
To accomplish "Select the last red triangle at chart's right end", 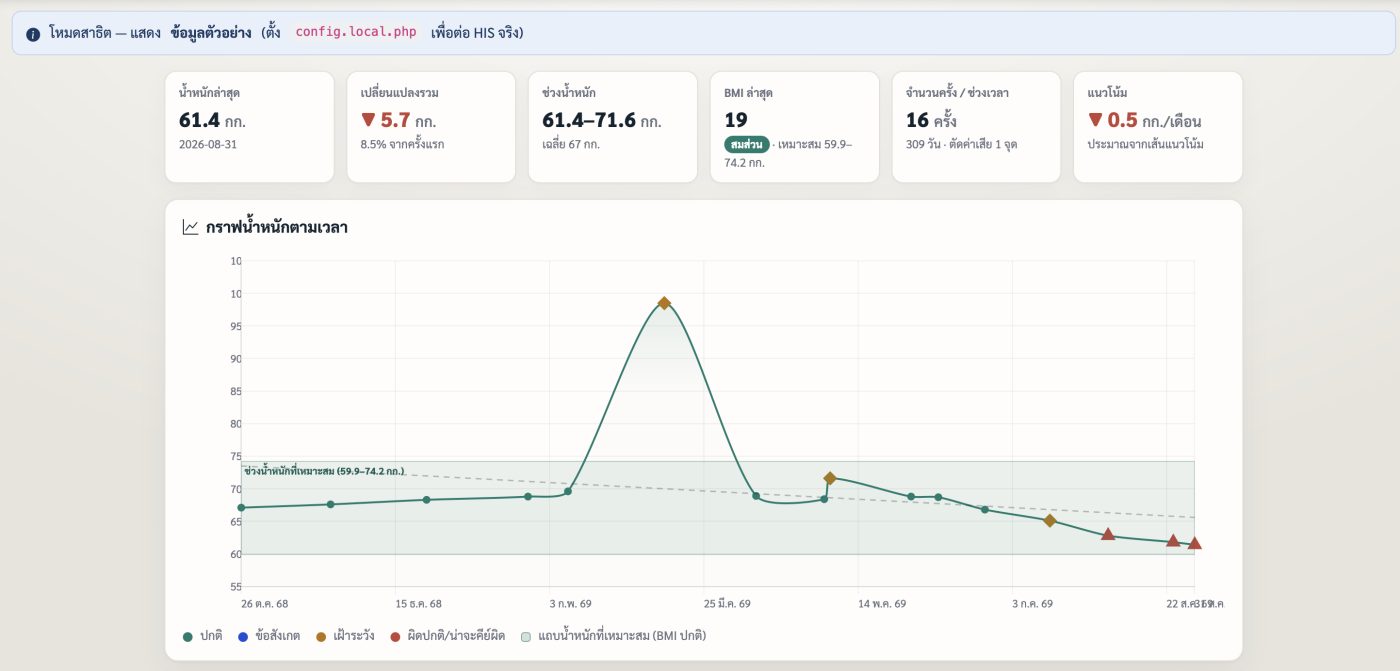I will 1194,543.
